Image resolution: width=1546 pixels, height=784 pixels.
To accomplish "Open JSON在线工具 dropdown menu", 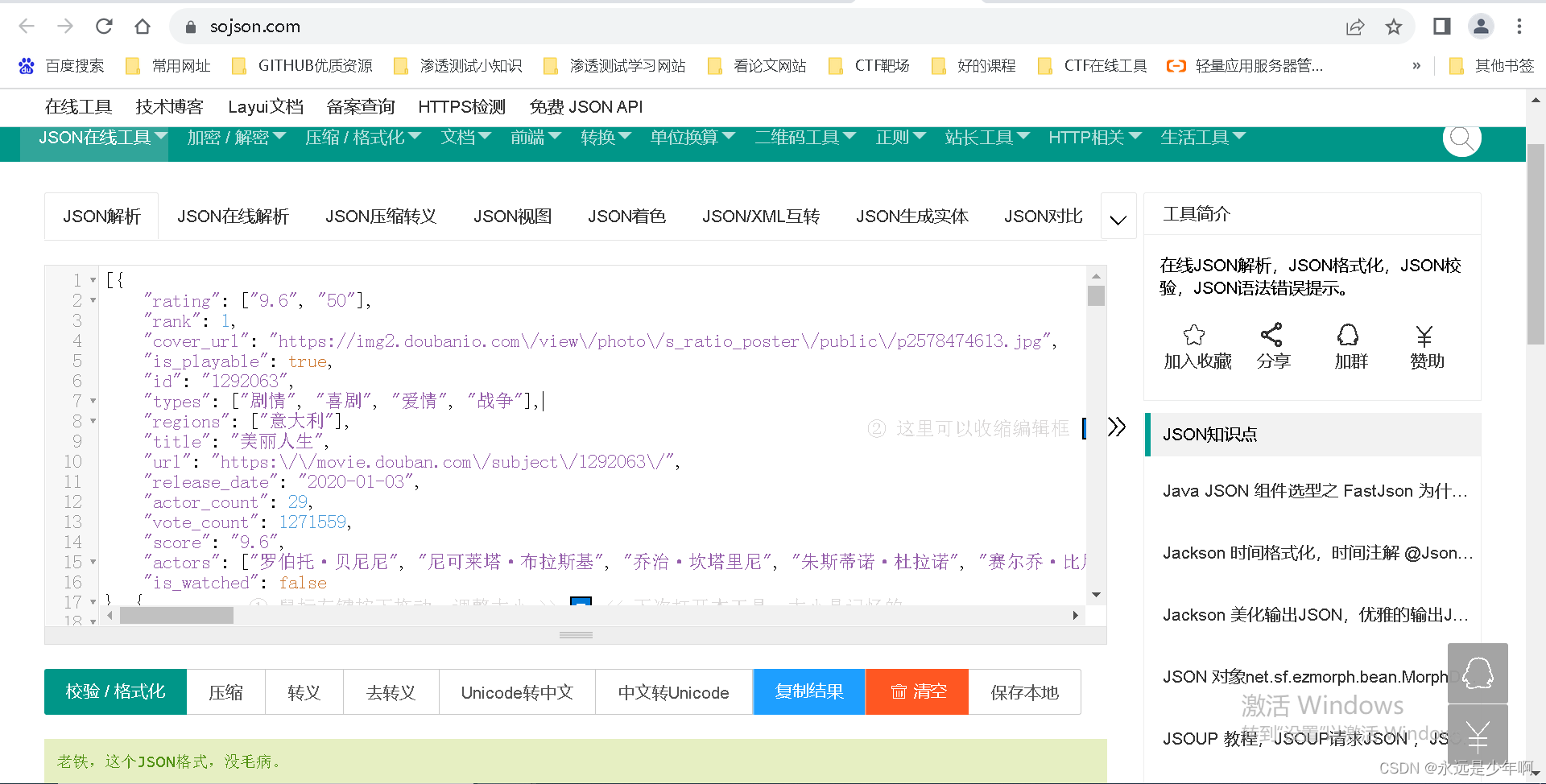I will click(102, 138).
